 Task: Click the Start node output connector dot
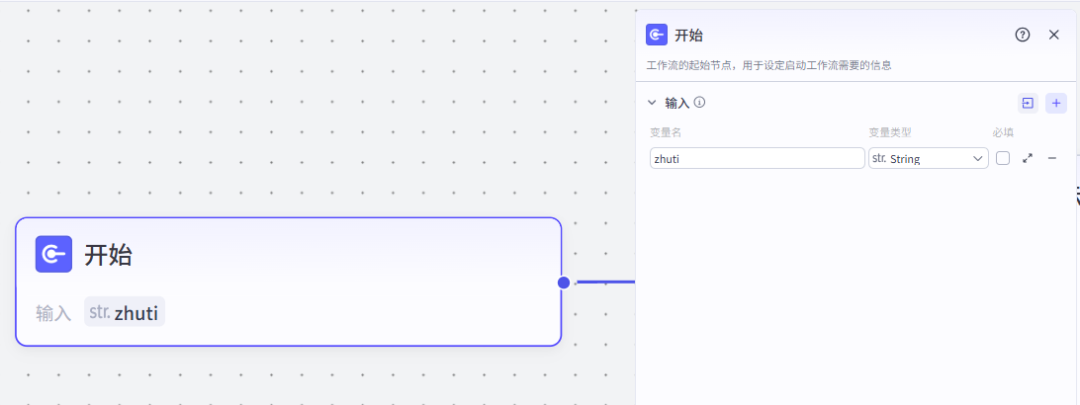pyautogui.click(x=563, y=282)
